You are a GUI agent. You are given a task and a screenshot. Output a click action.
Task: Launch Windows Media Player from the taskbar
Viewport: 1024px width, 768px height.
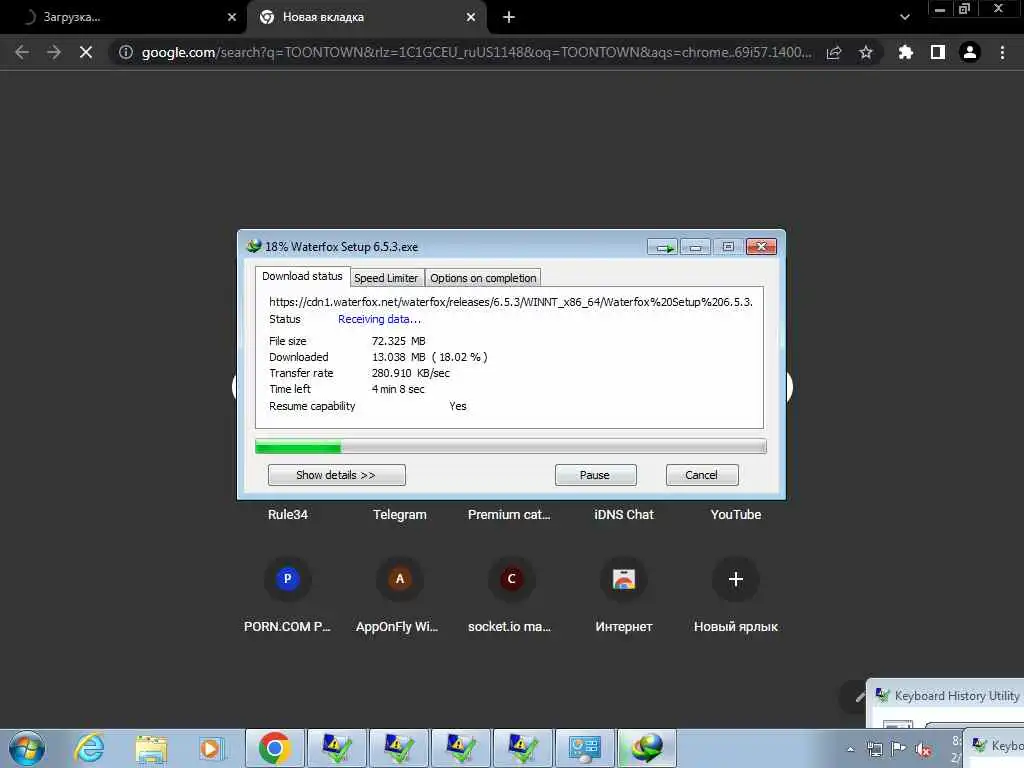pos(212,748)
